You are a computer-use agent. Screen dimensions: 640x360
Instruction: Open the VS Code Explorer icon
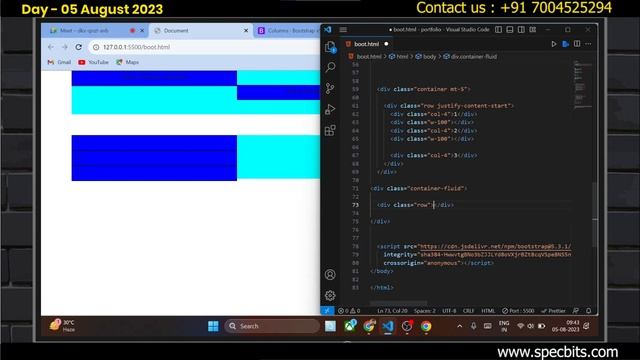click(x=330, y=47)
